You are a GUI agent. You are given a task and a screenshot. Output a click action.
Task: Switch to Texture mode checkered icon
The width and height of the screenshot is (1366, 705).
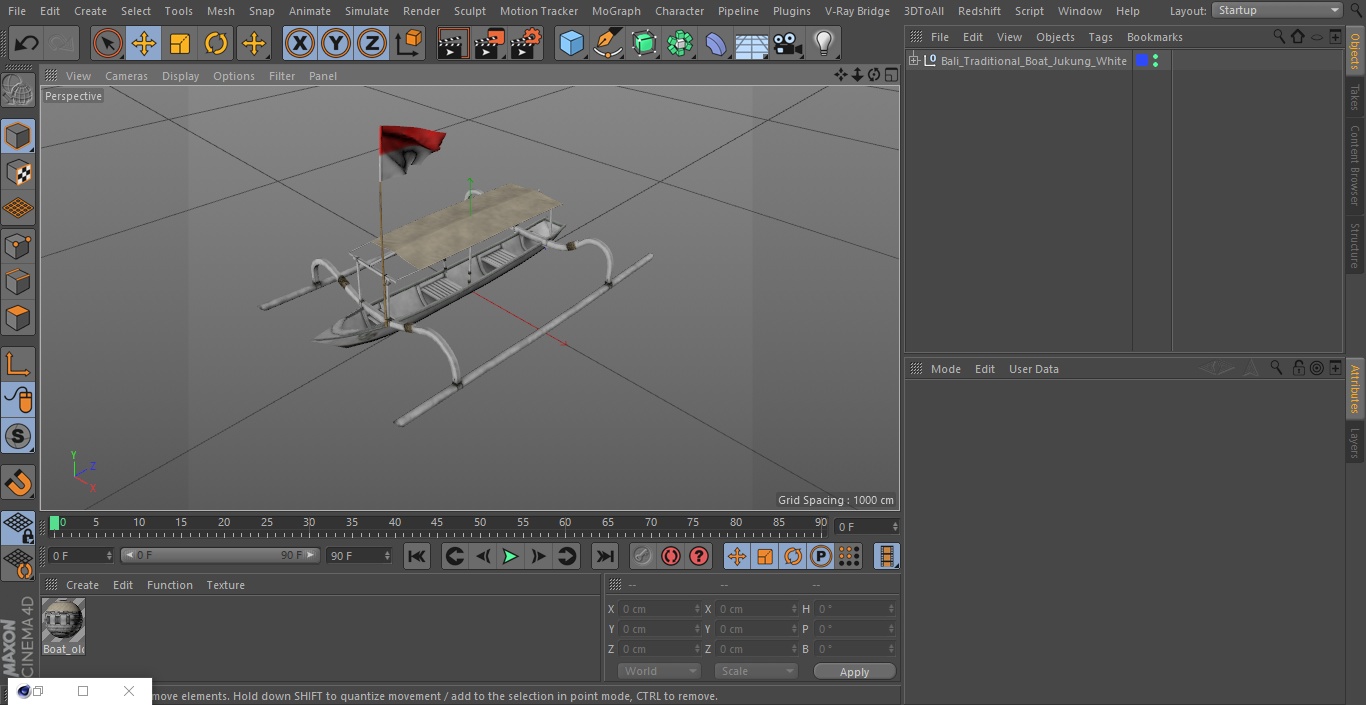(x=18, y=172)
